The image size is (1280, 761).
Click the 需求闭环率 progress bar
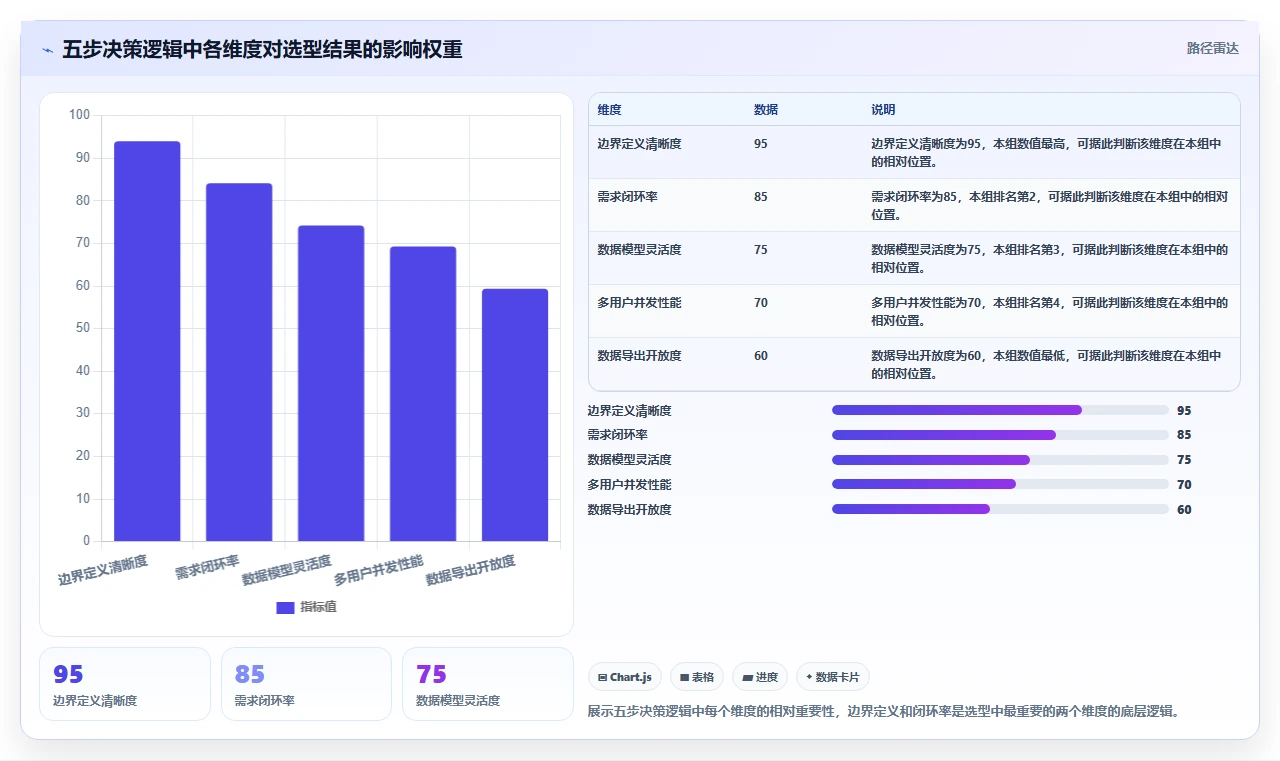pyautogui.click(x=1000, y=435)
